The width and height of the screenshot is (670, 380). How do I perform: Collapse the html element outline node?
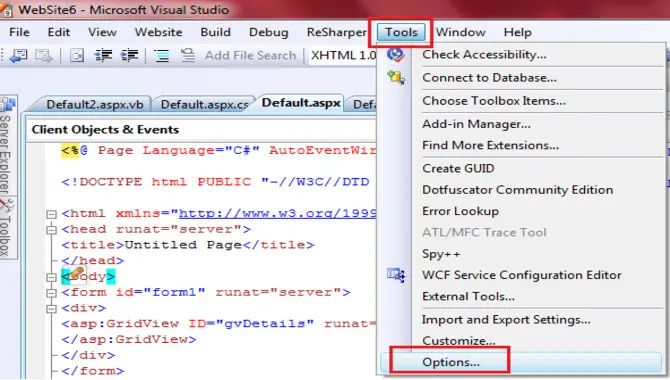tap(51, 214)
